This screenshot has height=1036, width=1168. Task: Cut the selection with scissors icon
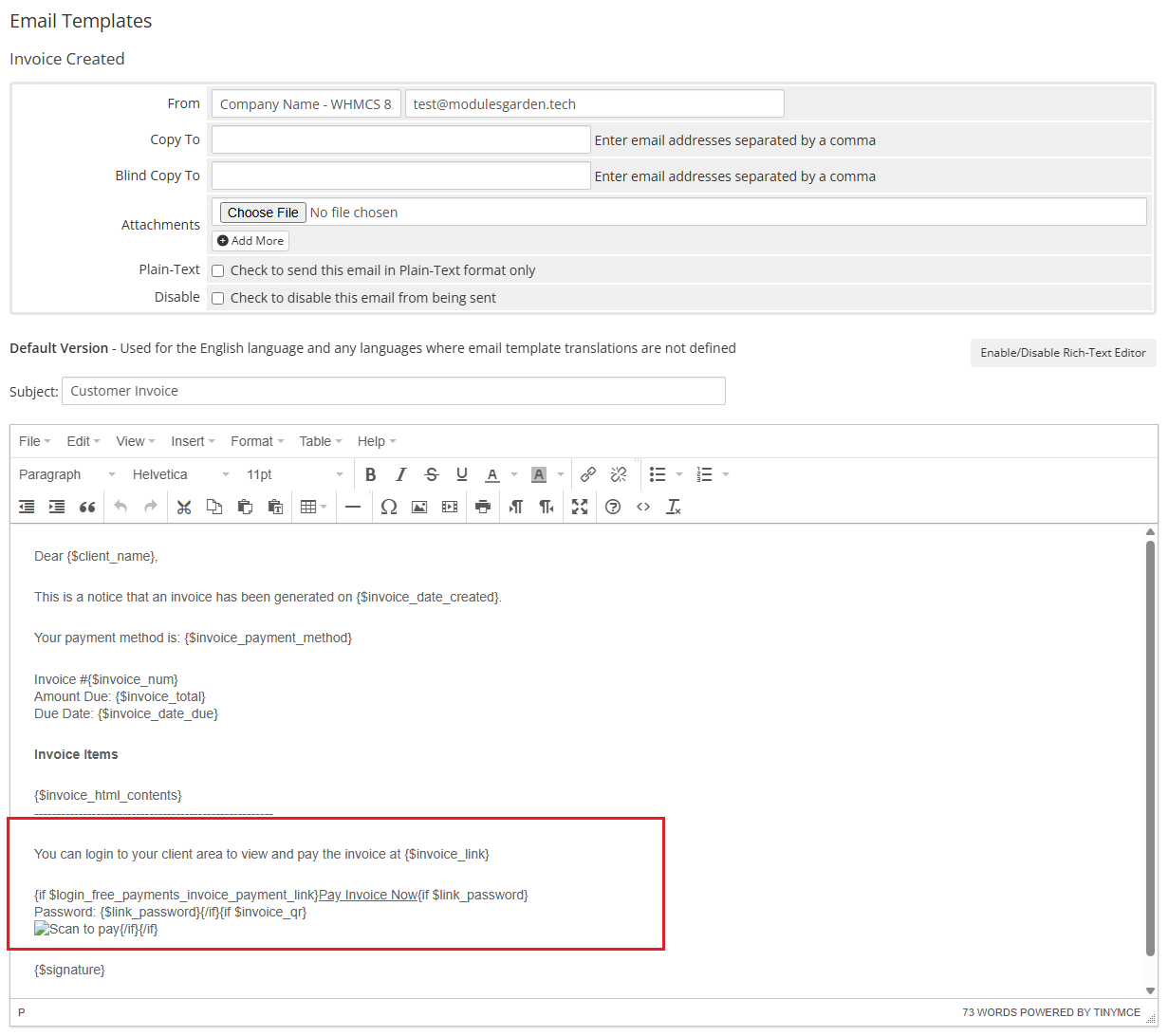point(184,507)
